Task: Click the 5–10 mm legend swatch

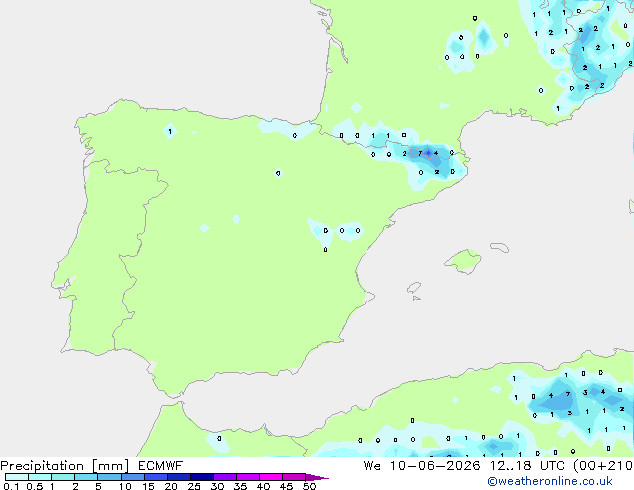Action: pos(109,477)
